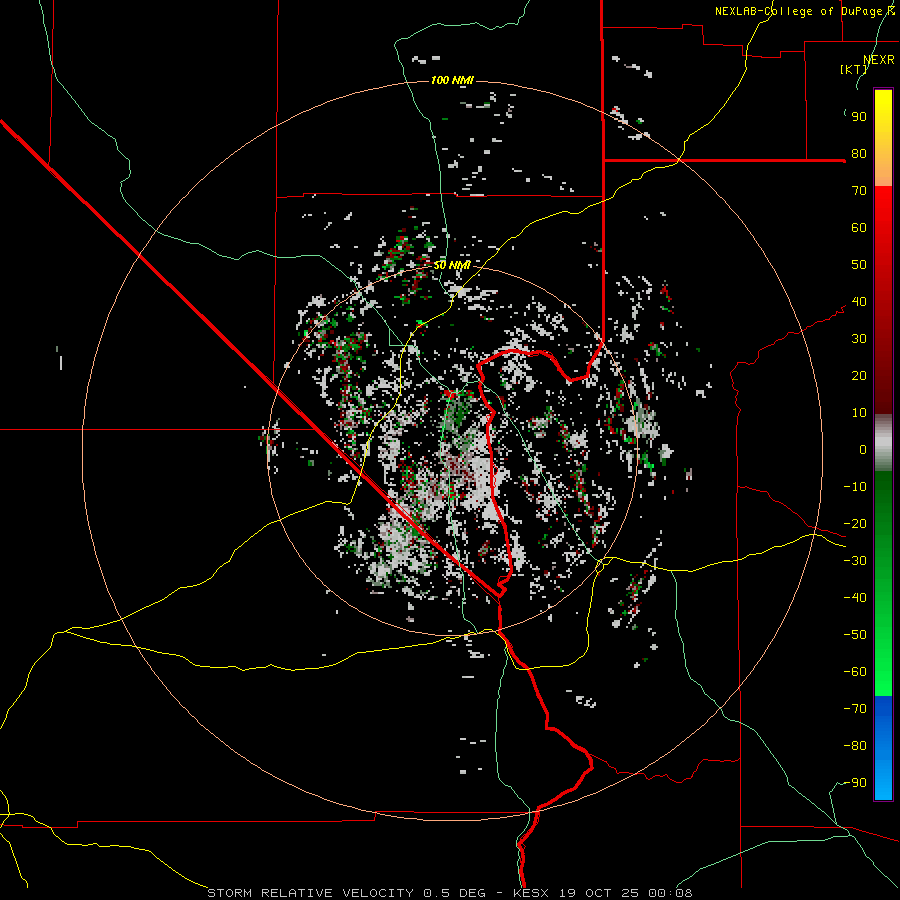
Task: Click the 100 NMI range ring label
Action: (x=452, y=80)
